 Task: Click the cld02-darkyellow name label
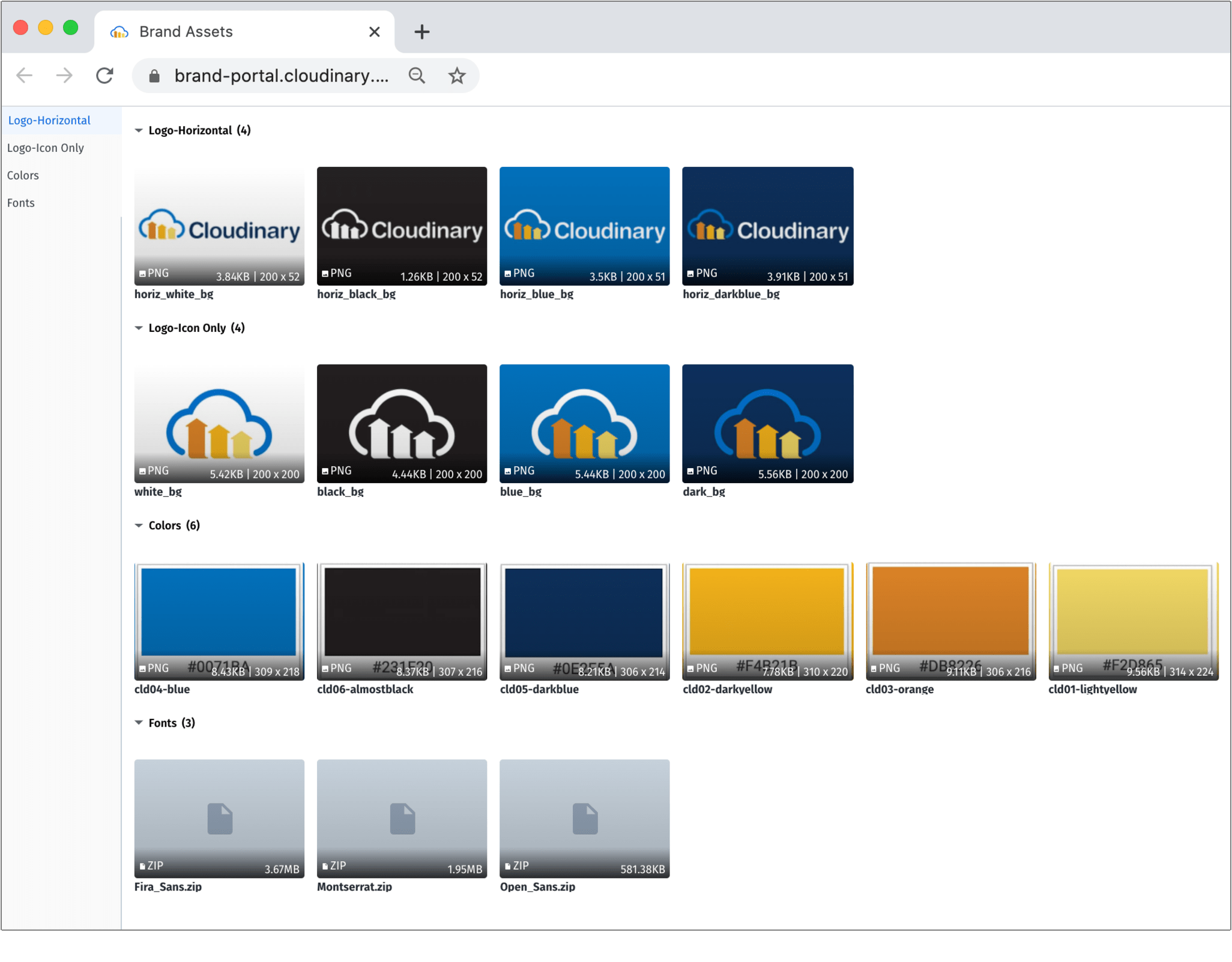tap(728, 689)
